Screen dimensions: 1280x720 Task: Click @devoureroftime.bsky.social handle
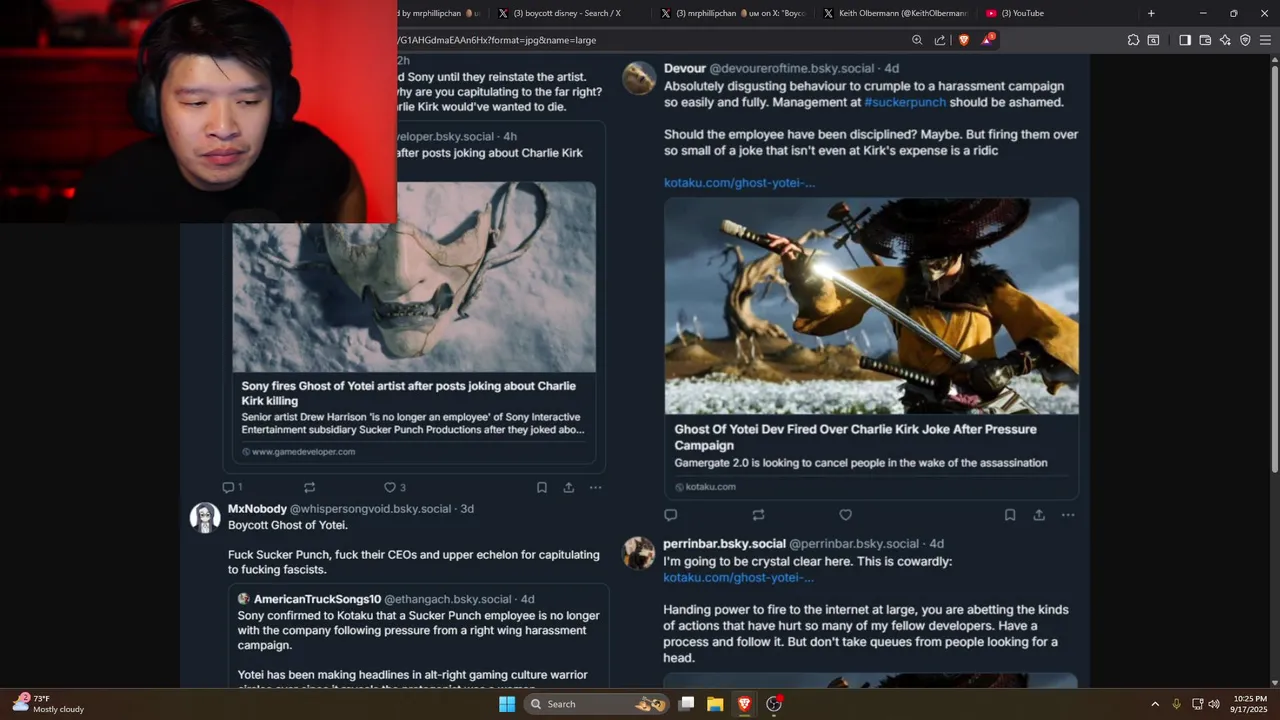pos(792,68)
